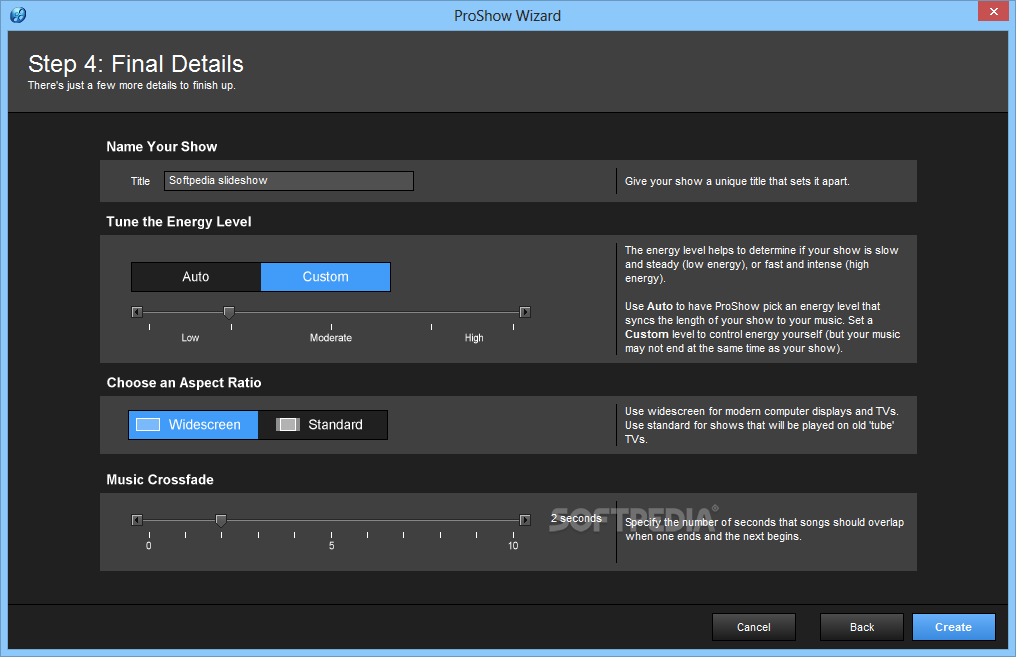Click left arrow of Music Crossfade slider

pos(137,520)
